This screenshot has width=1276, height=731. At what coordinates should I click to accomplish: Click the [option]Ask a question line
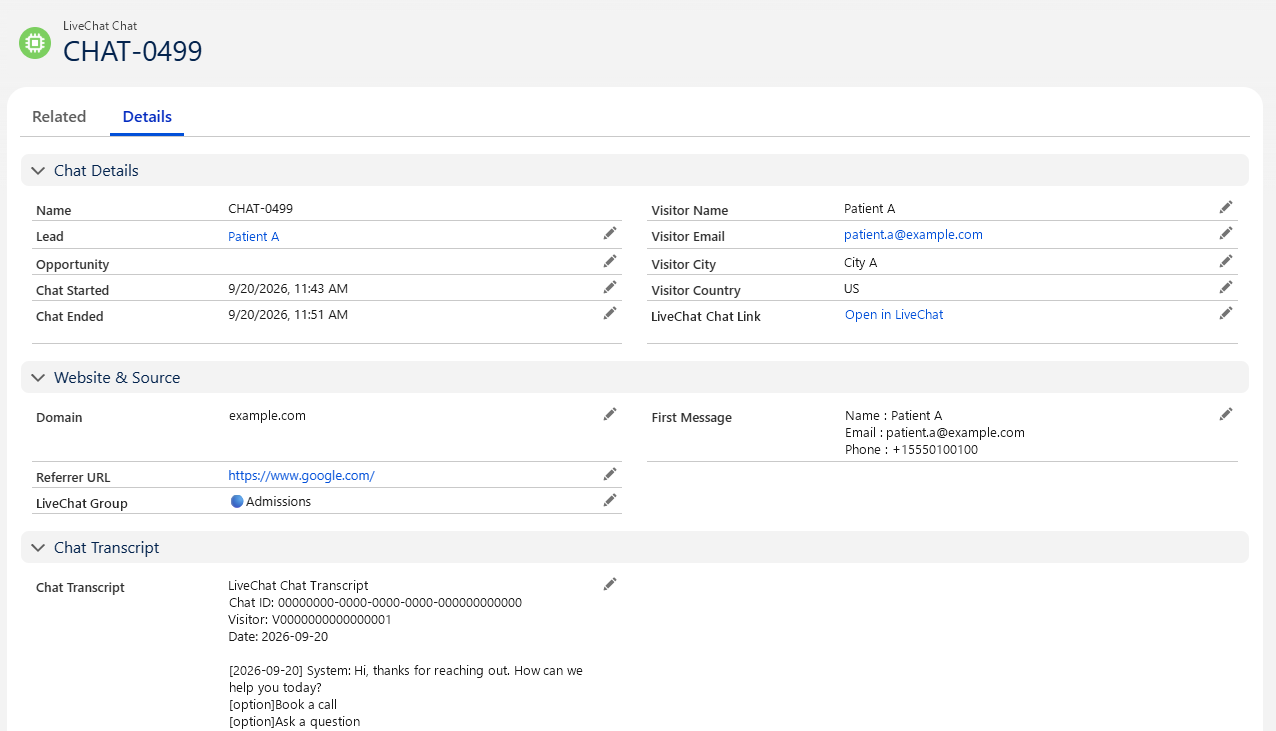tap(294, 722)
